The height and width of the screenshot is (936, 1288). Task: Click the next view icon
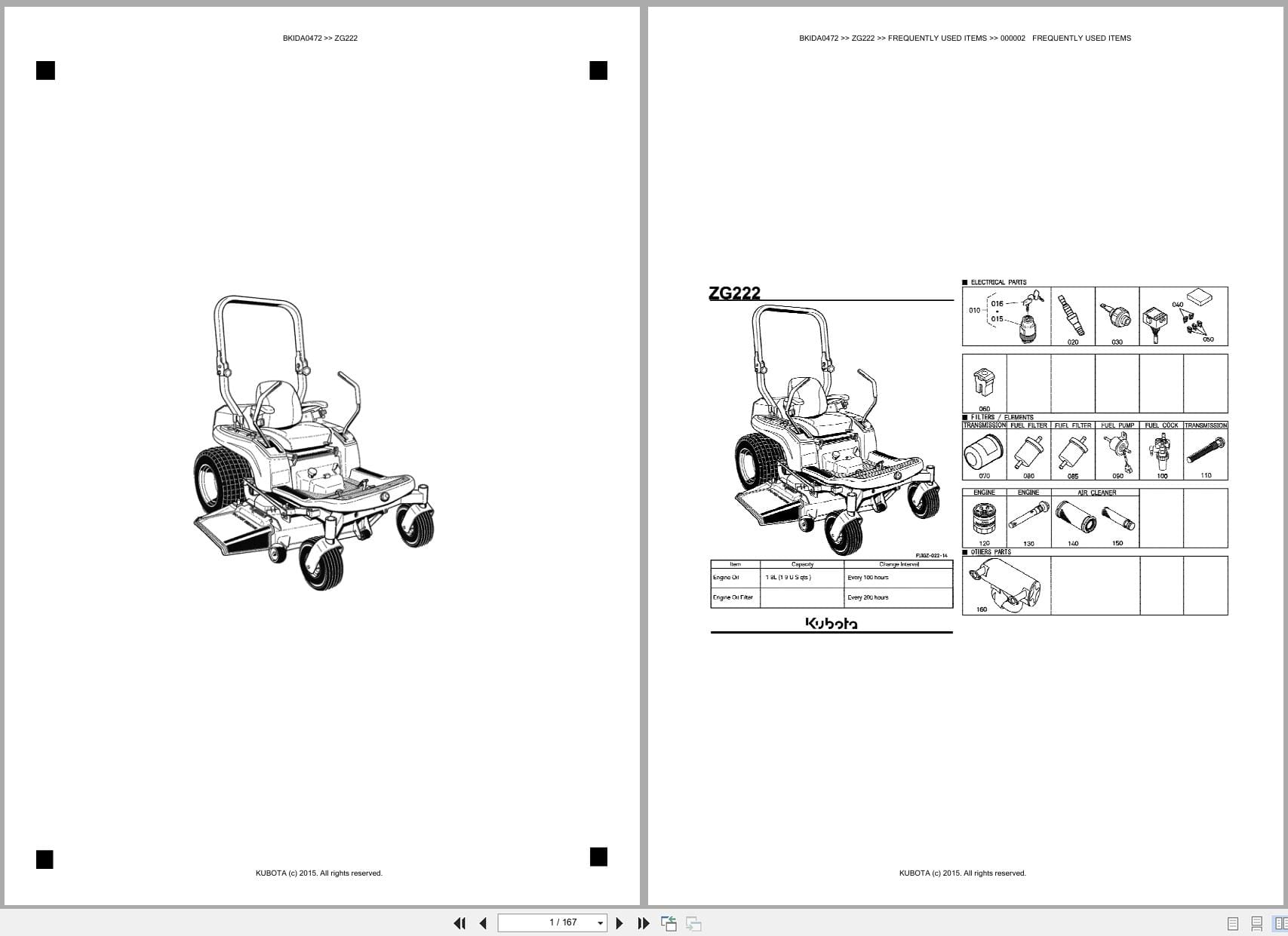(693, 922)
